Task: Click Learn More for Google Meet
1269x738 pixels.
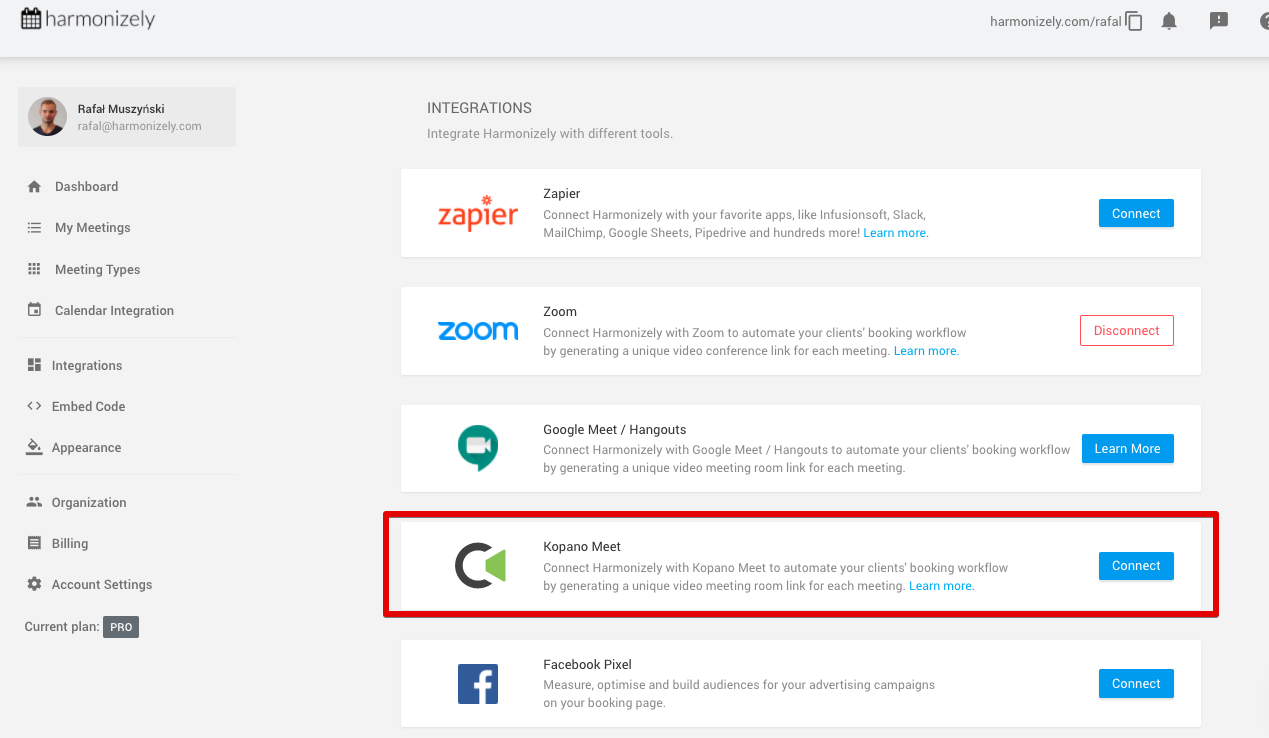Action: tap(1127, 448)
